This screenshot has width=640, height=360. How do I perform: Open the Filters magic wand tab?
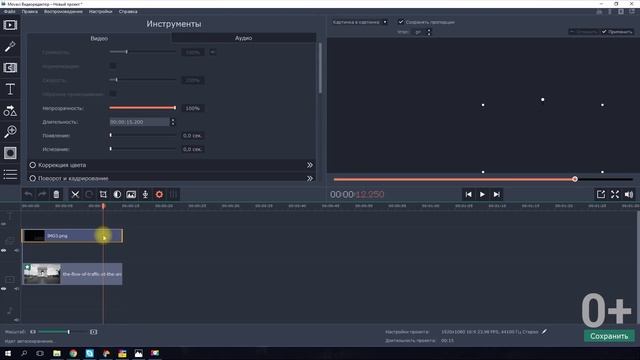pyautogui.click(x=10, y=47)
